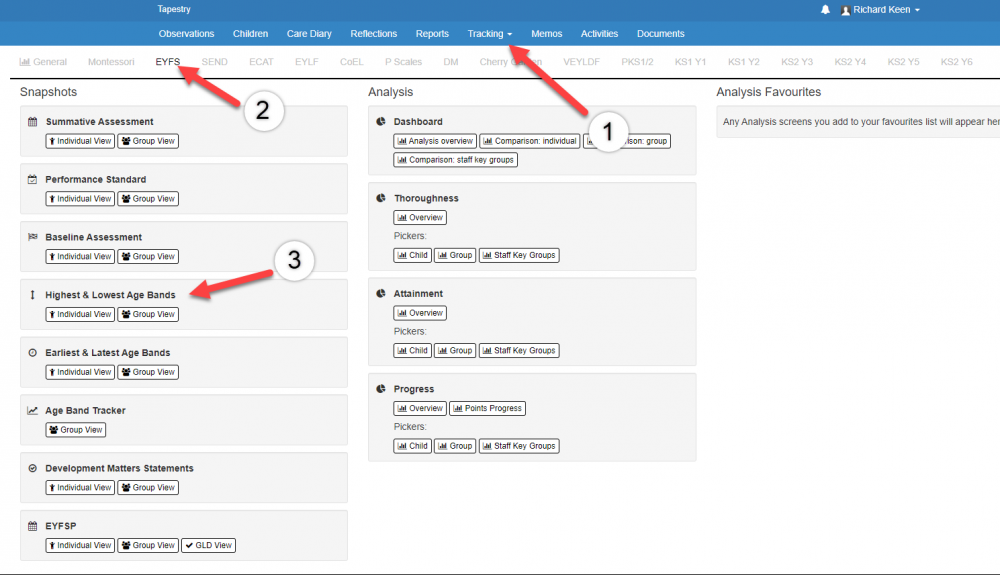The image size is (1000, 575).
Task: Open the Reports section
Action: (432, 34)
